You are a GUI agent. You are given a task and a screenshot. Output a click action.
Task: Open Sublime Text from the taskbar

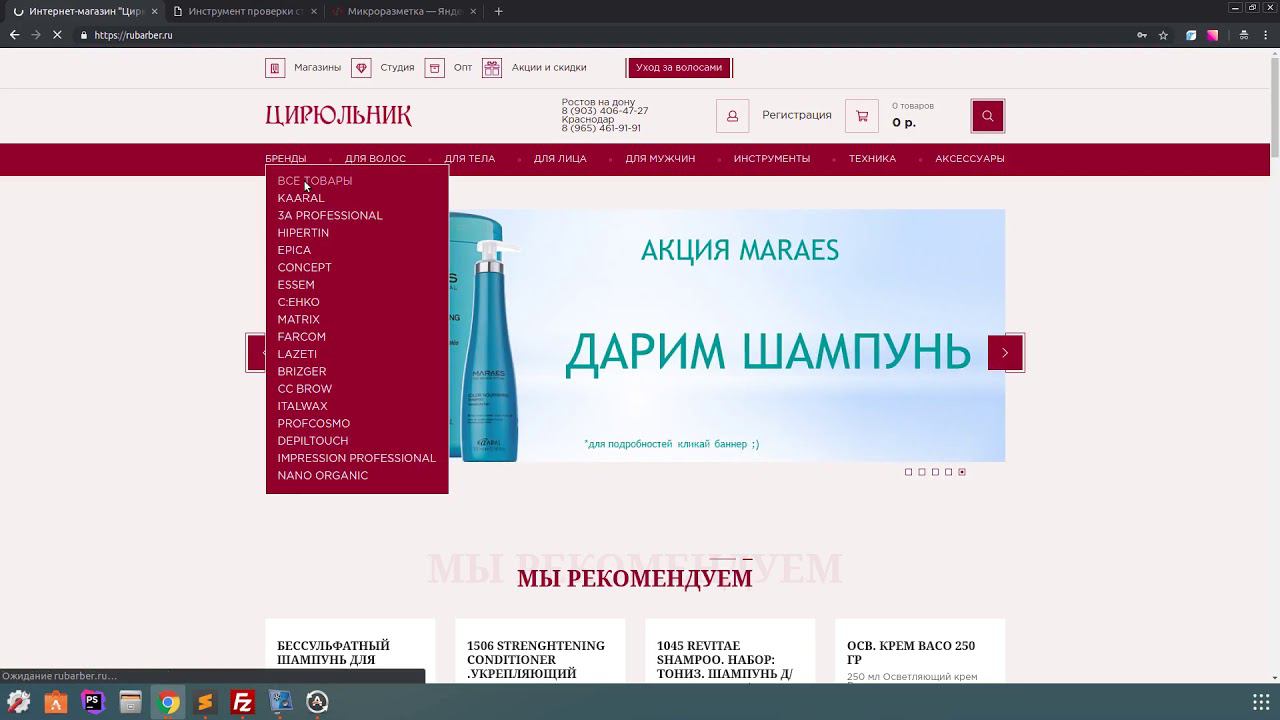(x=205, y=702)
